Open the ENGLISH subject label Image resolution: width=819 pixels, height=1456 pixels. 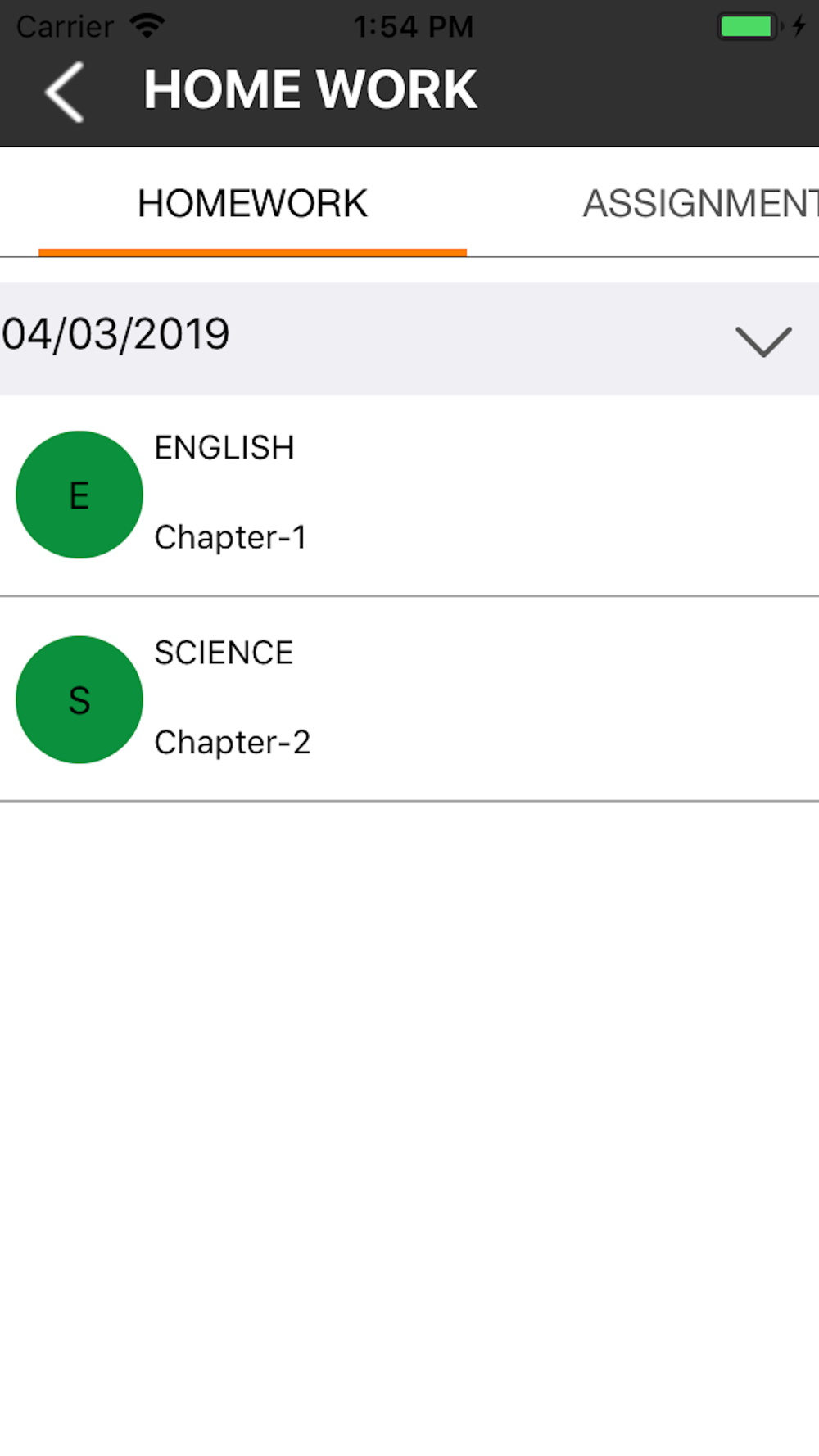pyautogui.click(x=224, y=448)
